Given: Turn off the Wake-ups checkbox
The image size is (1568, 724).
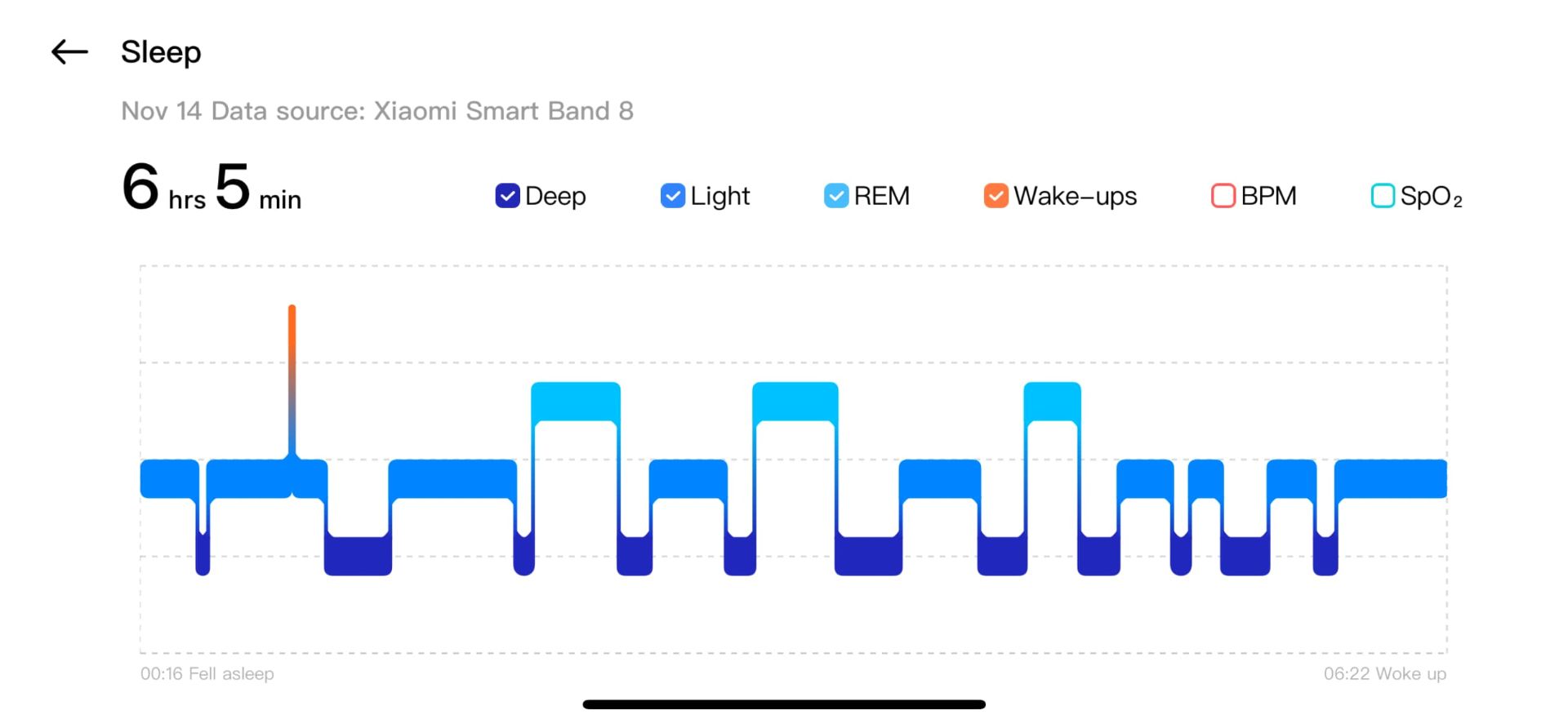Looking at the screenshot, I should click(x=996, y=196).
